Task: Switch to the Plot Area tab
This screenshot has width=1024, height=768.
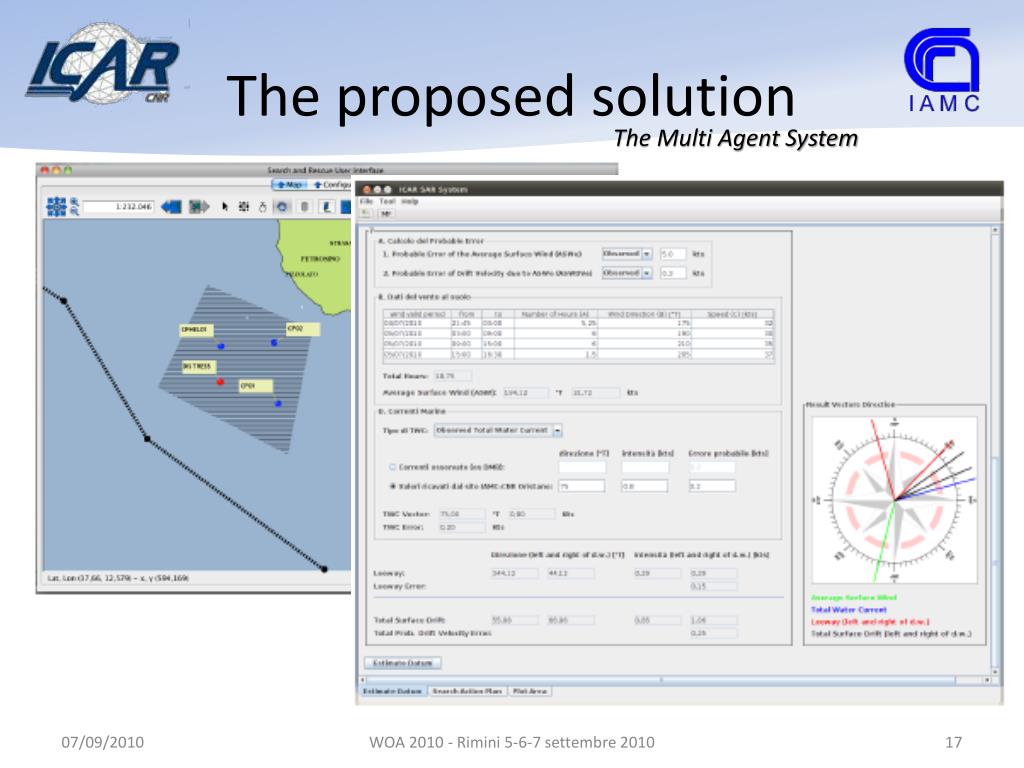Action: click(530, 691)
